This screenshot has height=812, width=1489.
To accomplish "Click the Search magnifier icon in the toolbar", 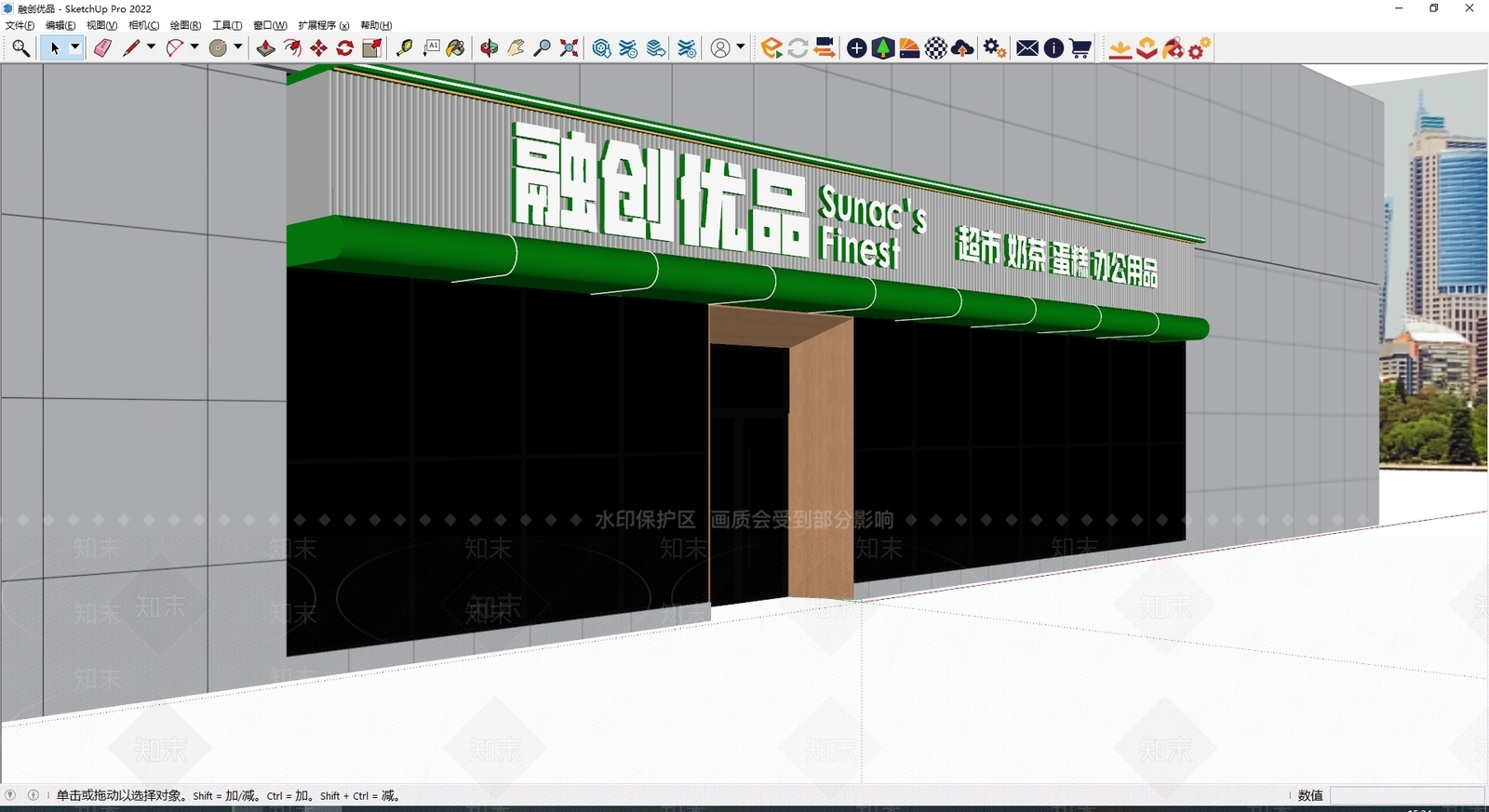I will (20, 48).
